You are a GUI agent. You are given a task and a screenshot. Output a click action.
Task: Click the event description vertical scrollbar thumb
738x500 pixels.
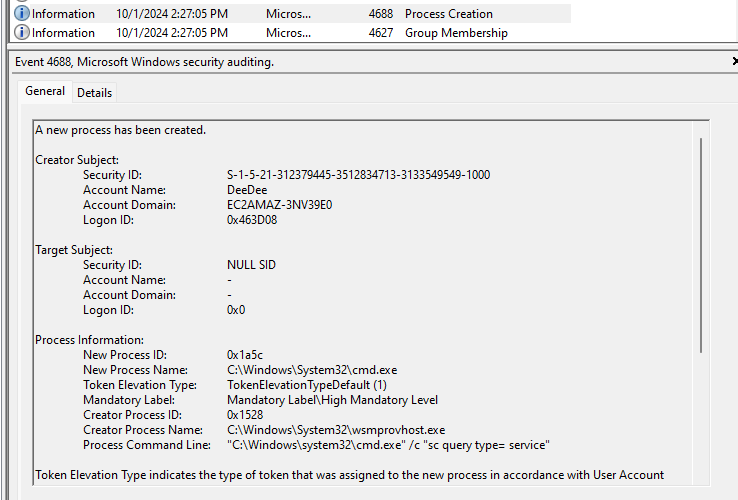click(701, 245)
